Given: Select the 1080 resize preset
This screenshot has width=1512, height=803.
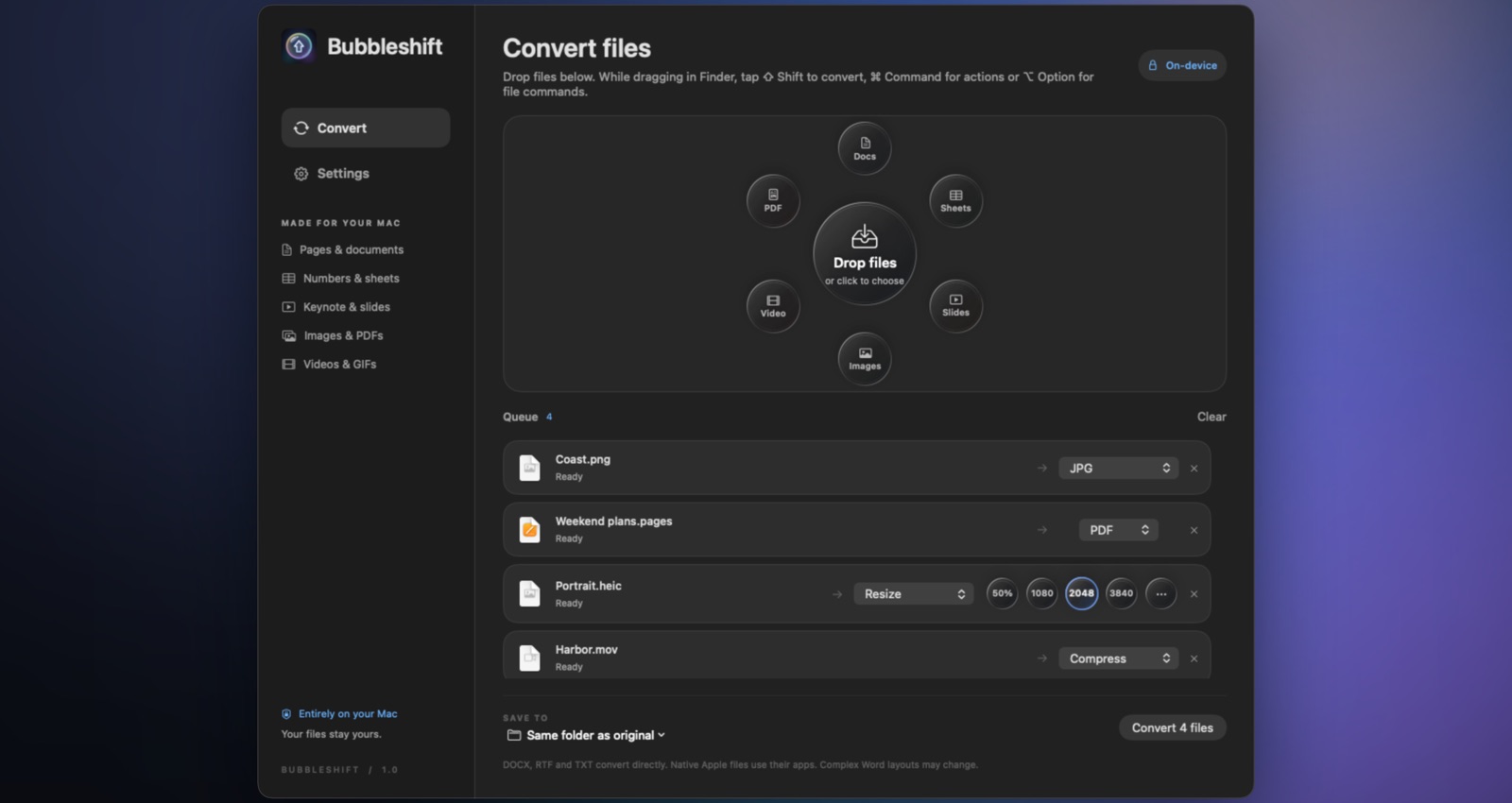Looking at the screenshot, I should tap(1041, 593).
